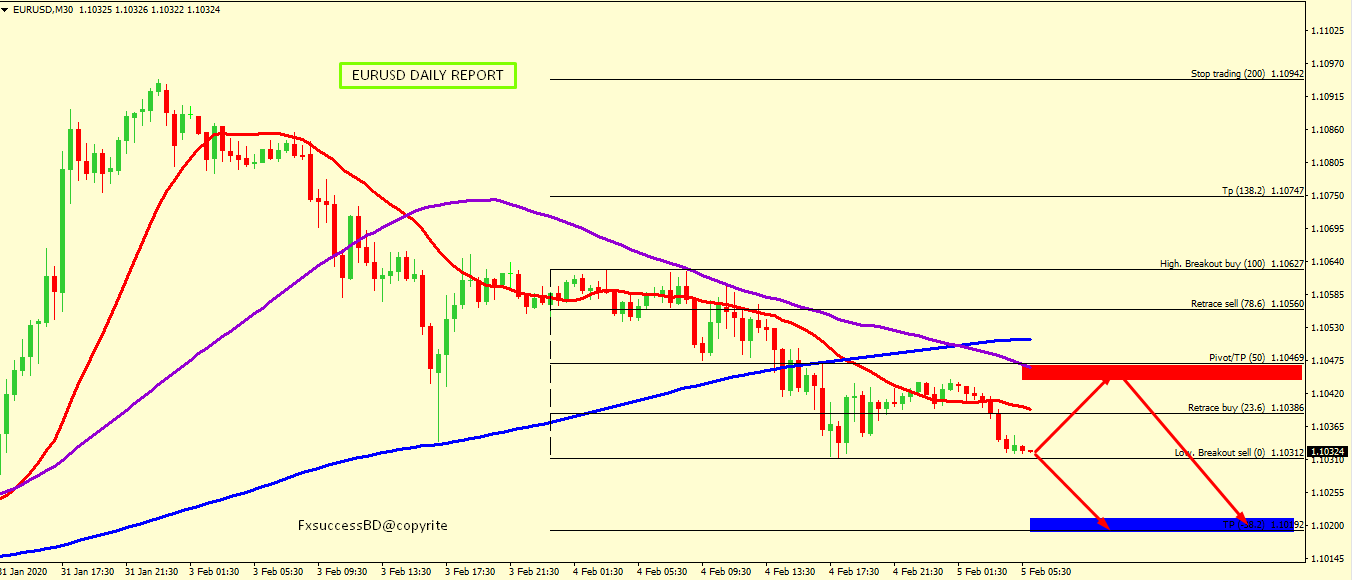Click the Tp (138.2) 1.10747 level label

1262,190
